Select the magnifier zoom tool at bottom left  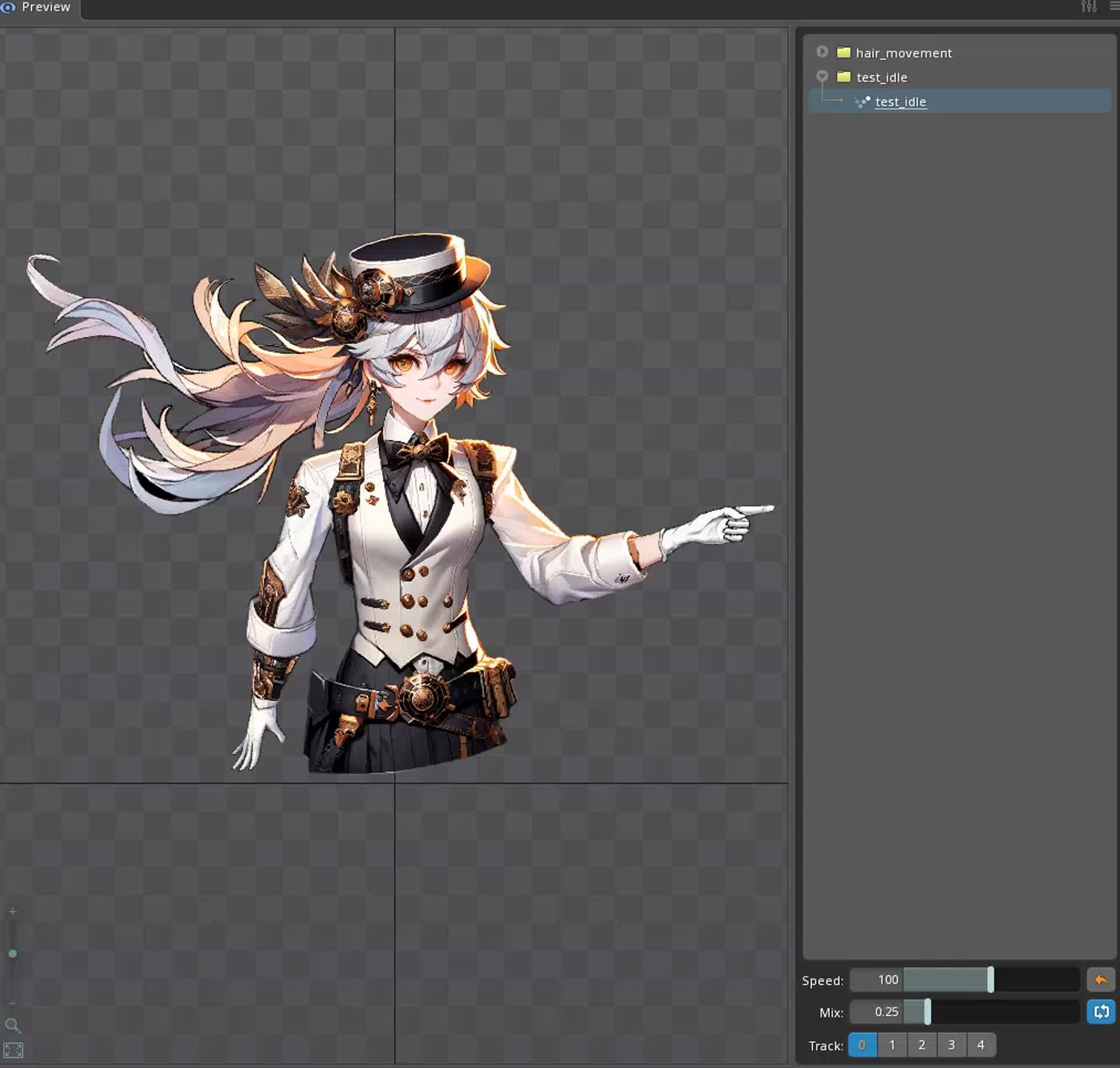[x=13, y=1025]
